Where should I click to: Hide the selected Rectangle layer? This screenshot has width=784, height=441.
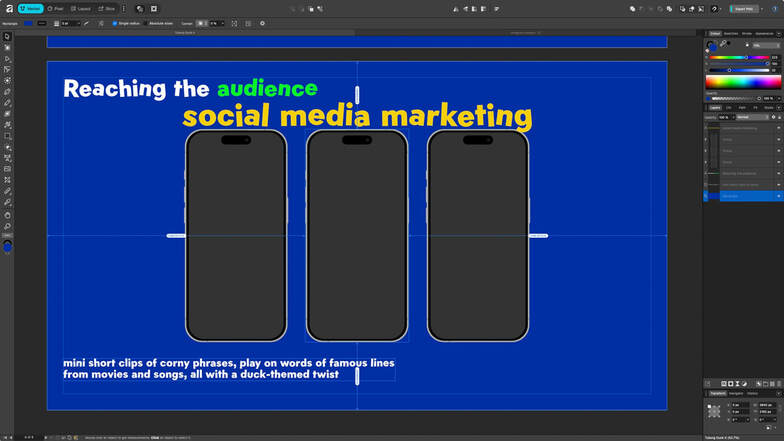pyautogui.click(x=778, y=196)
